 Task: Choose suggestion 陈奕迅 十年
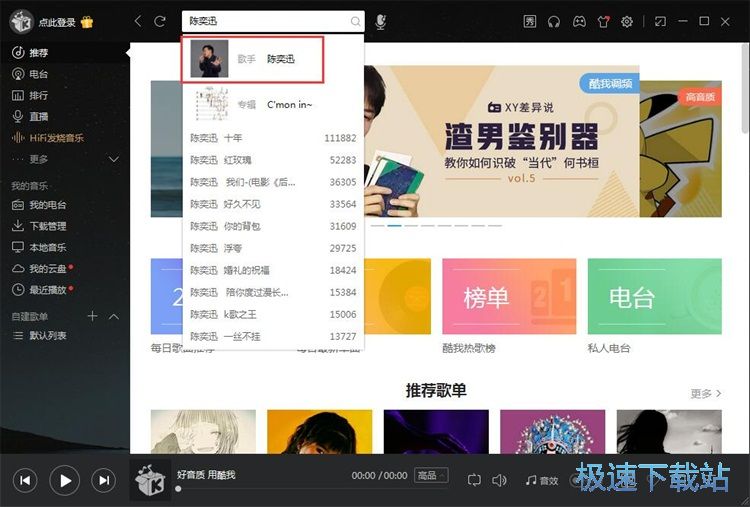[273, 138]
